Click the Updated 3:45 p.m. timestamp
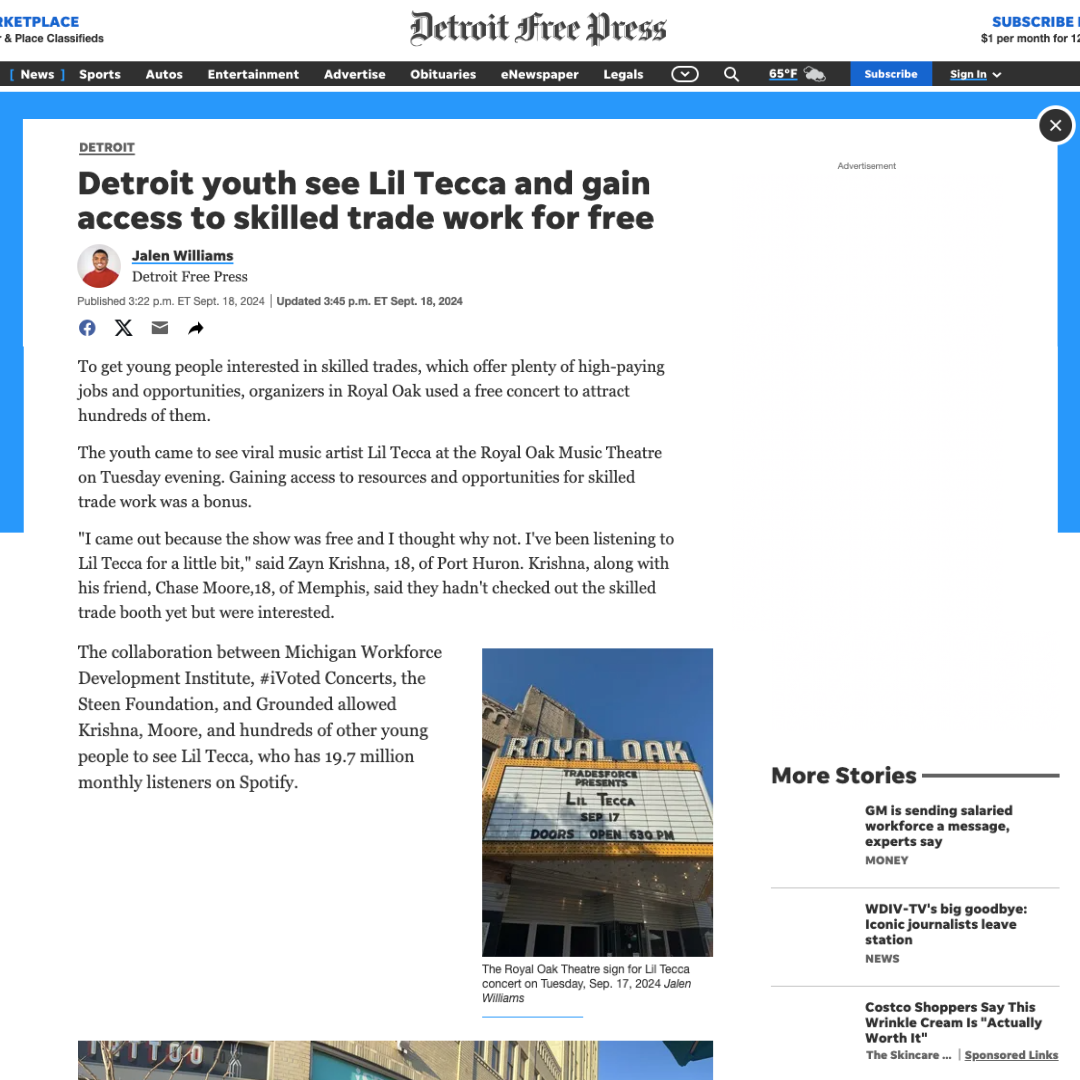Viewport: 1080px width, 1080px height. point(369,301)
